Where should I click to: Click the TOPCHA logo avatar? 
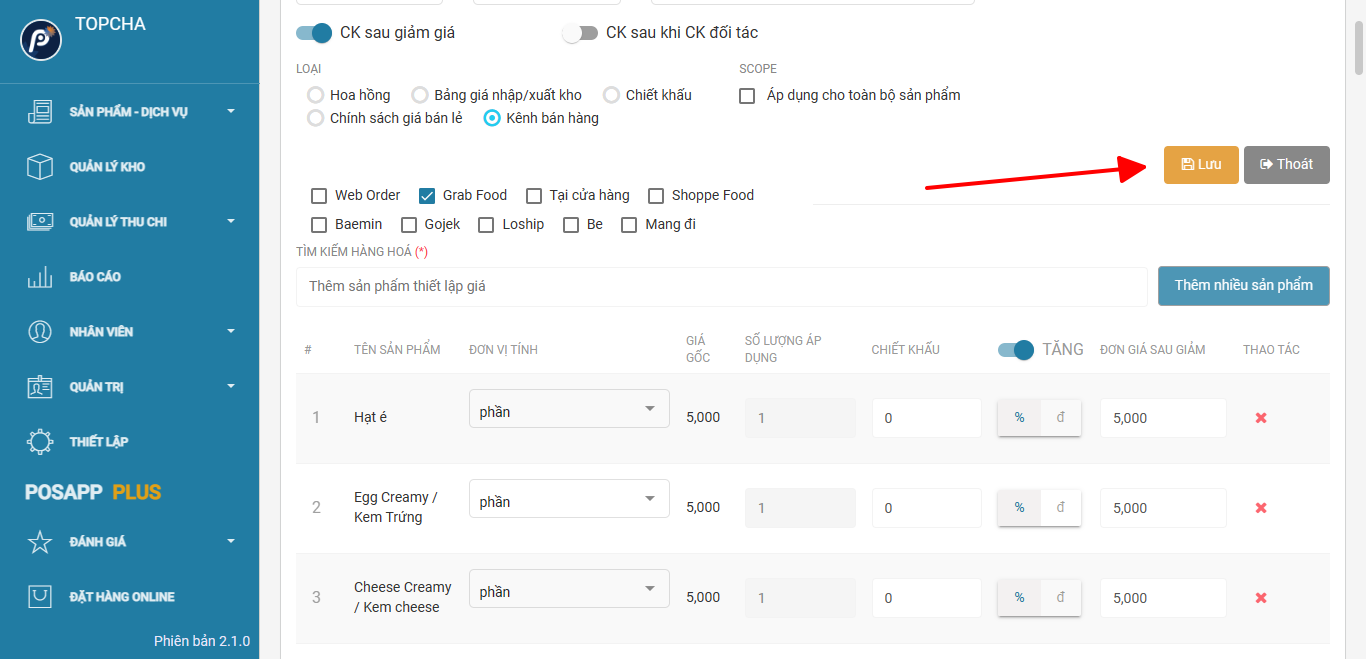(41, 39)
